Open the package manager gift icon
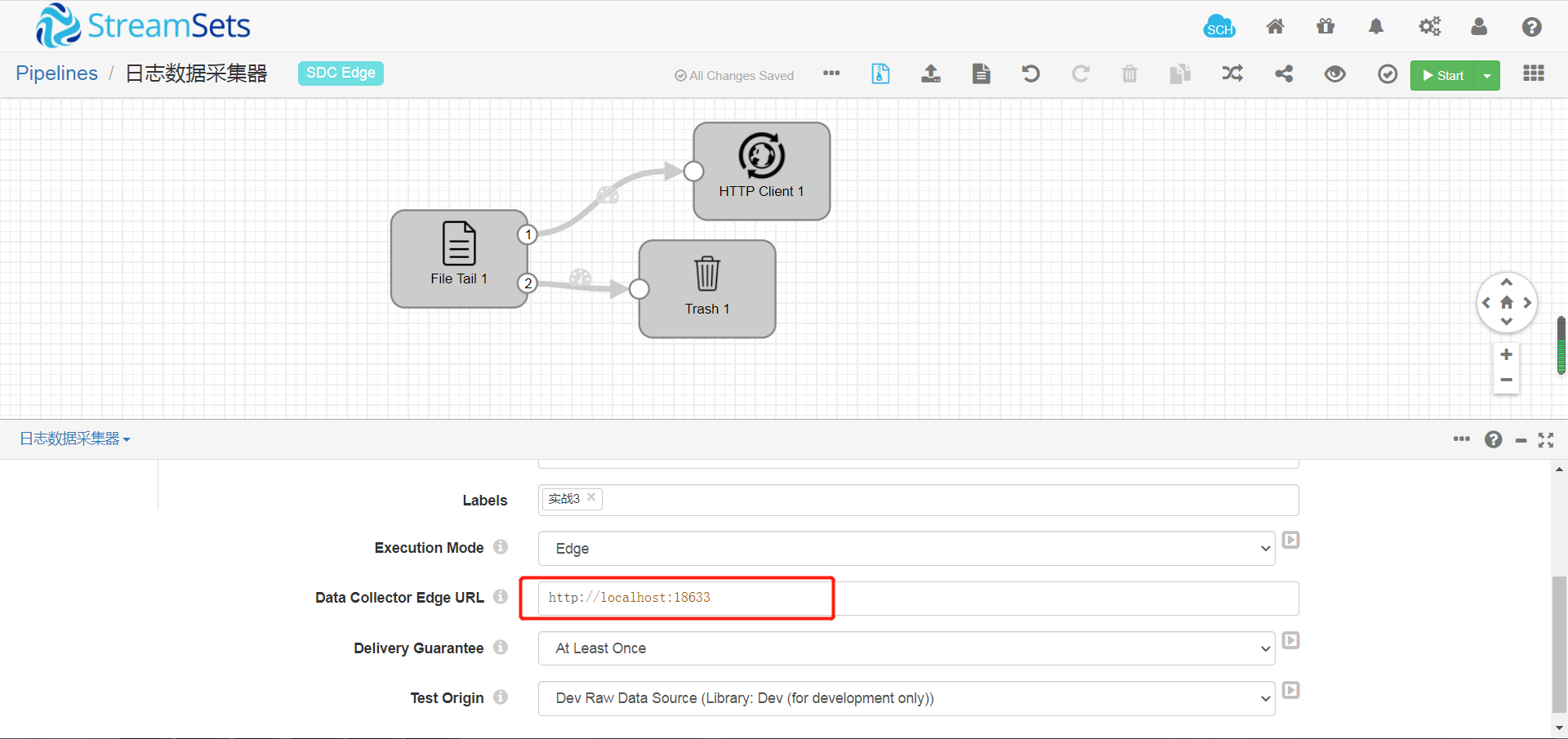 [1325, 27]
